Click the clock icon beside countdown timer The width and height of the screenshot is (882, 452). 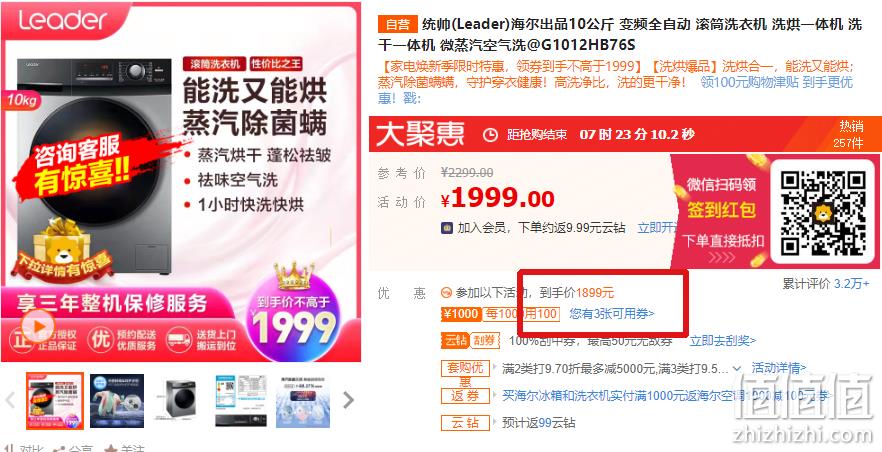click(490, 135)
